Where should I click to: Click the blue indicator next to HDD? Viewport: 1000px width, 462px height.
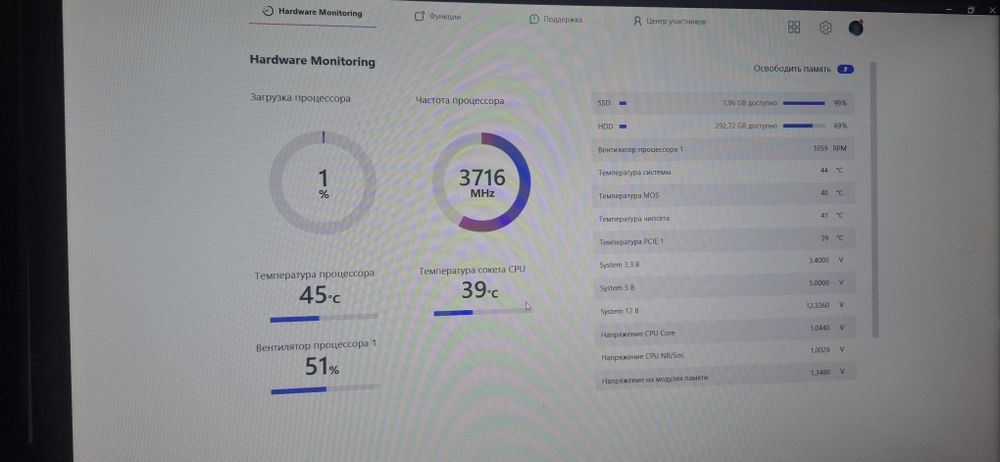tap(622, 126)
